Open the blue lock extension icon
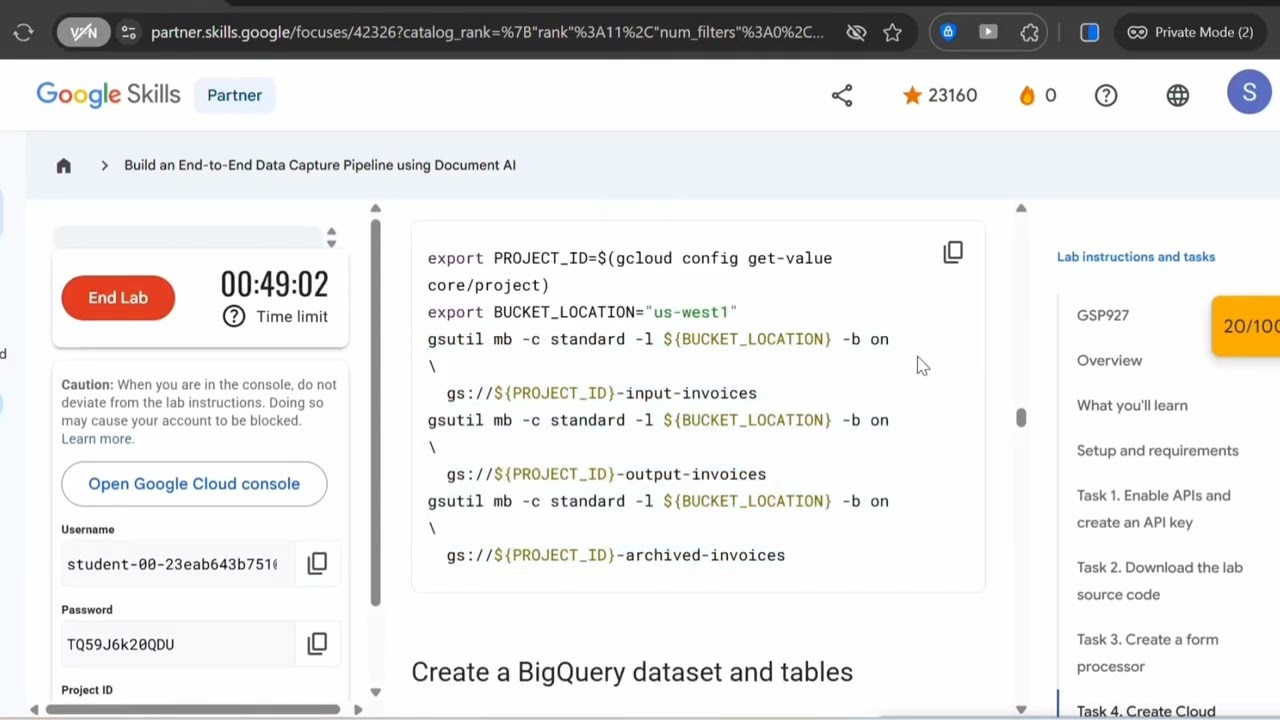 [x=948, y=32]
